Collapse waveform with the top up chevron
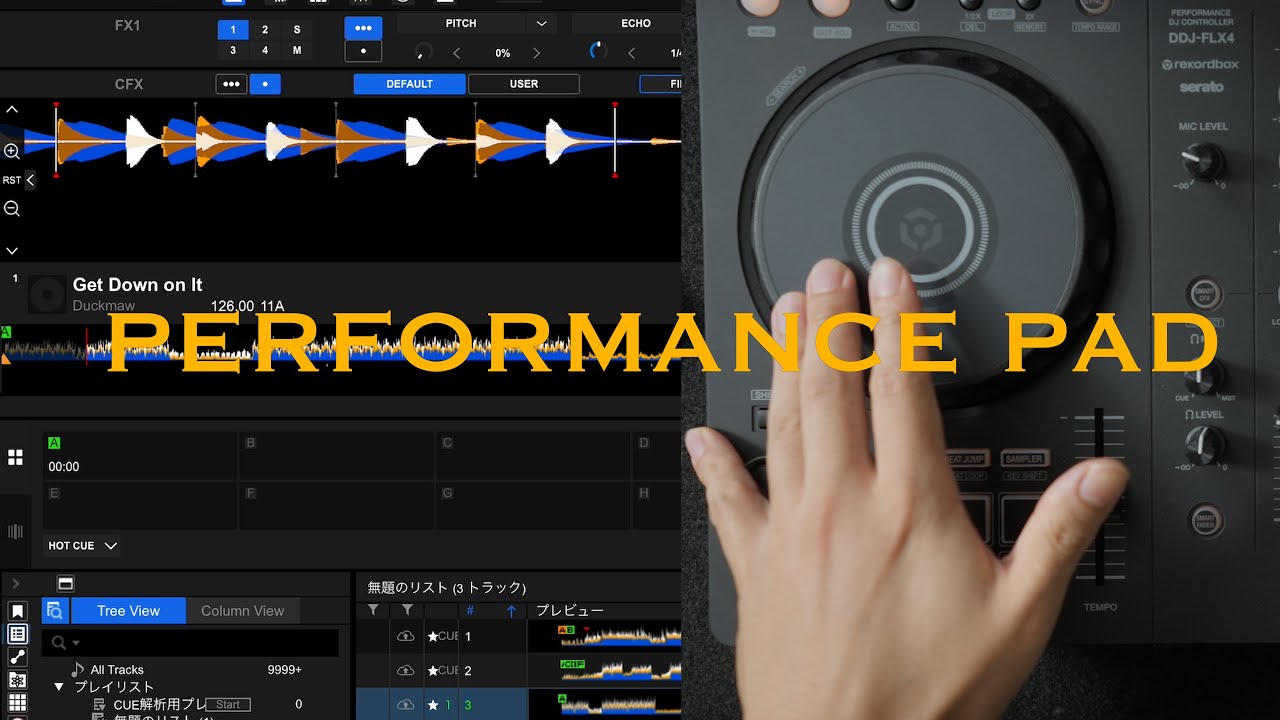1280x720 pixels. [12, 109]
